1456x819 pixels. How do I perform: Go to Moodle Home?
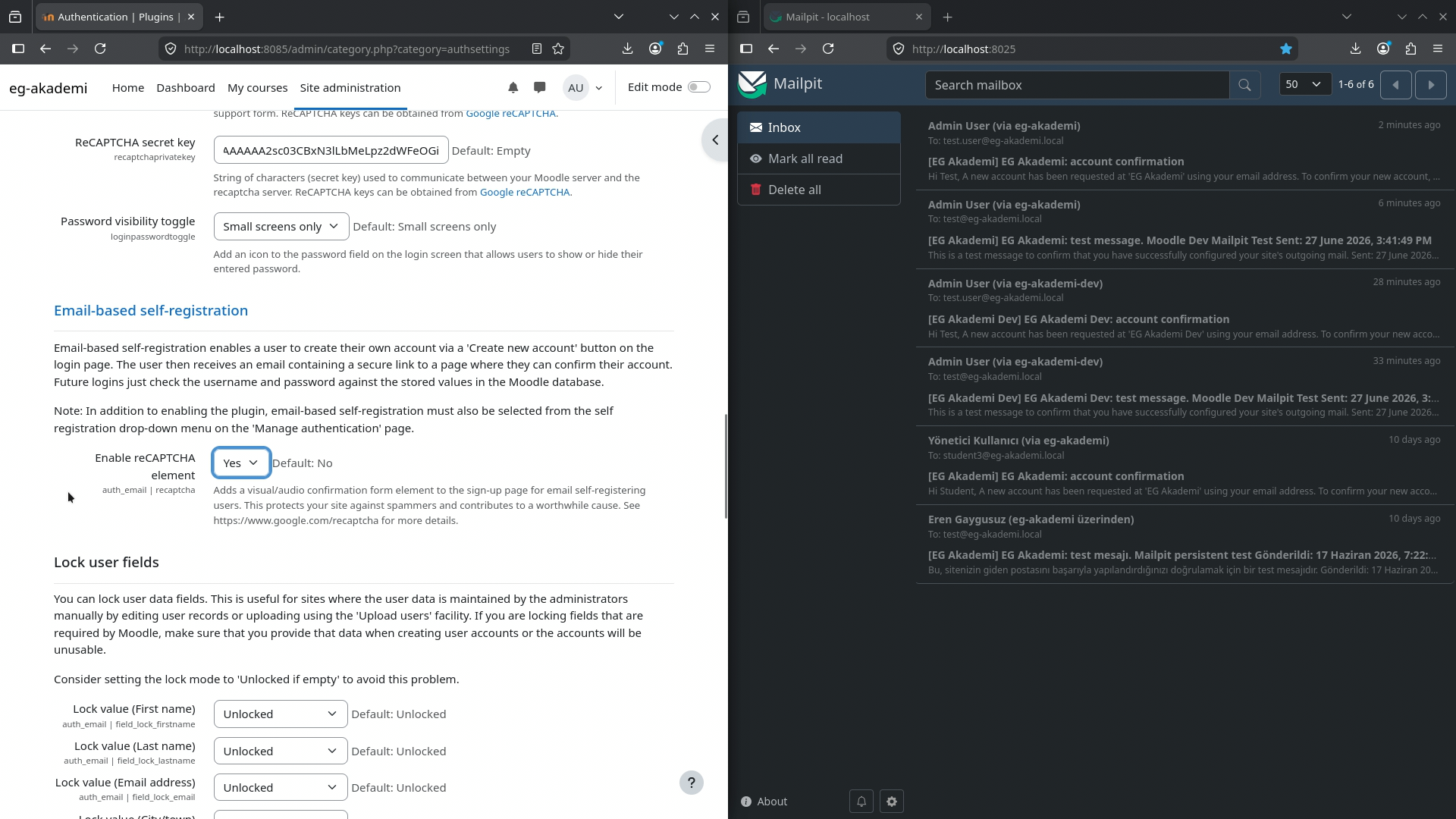tap(128, 88)
